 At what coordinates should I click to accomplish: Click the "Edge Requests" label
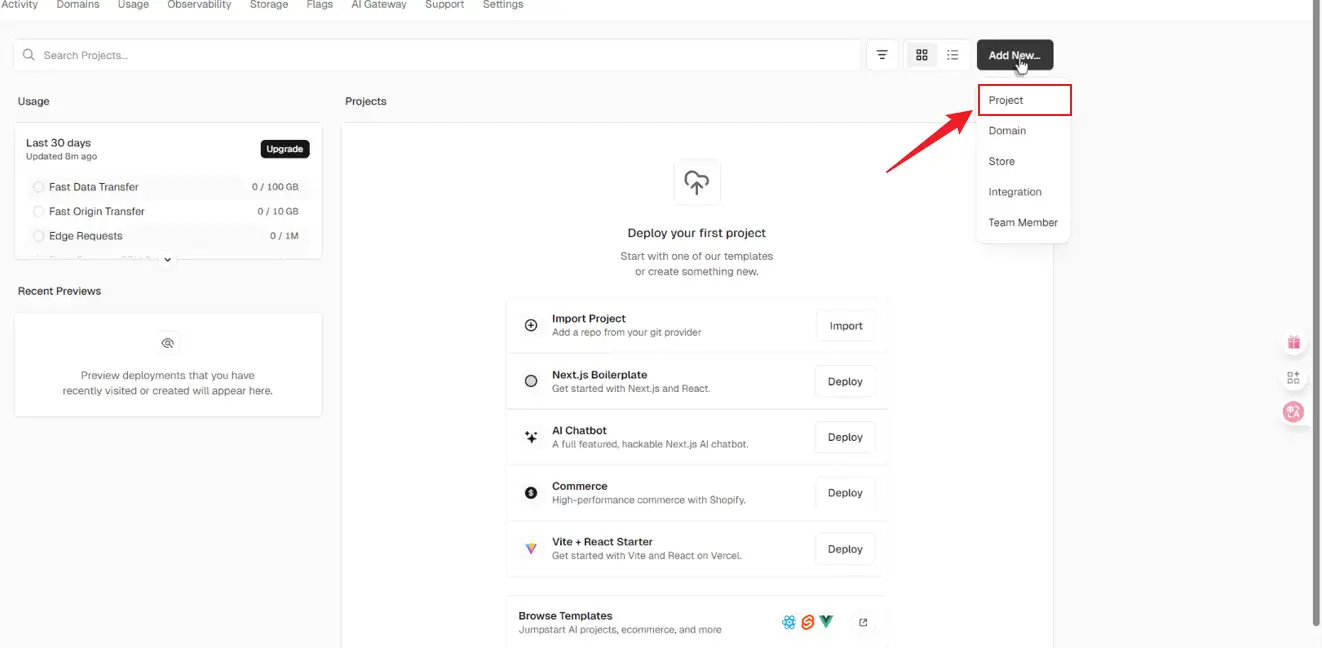click(86, 236)
